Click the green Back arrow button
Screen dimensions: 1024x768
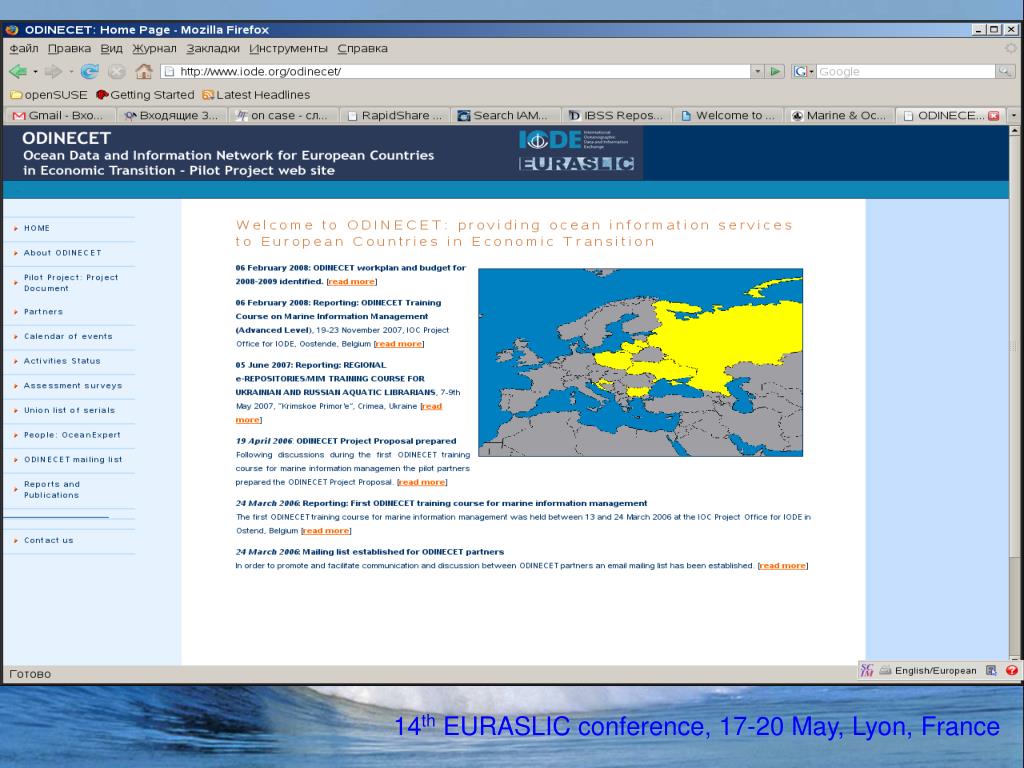(18, 71)
